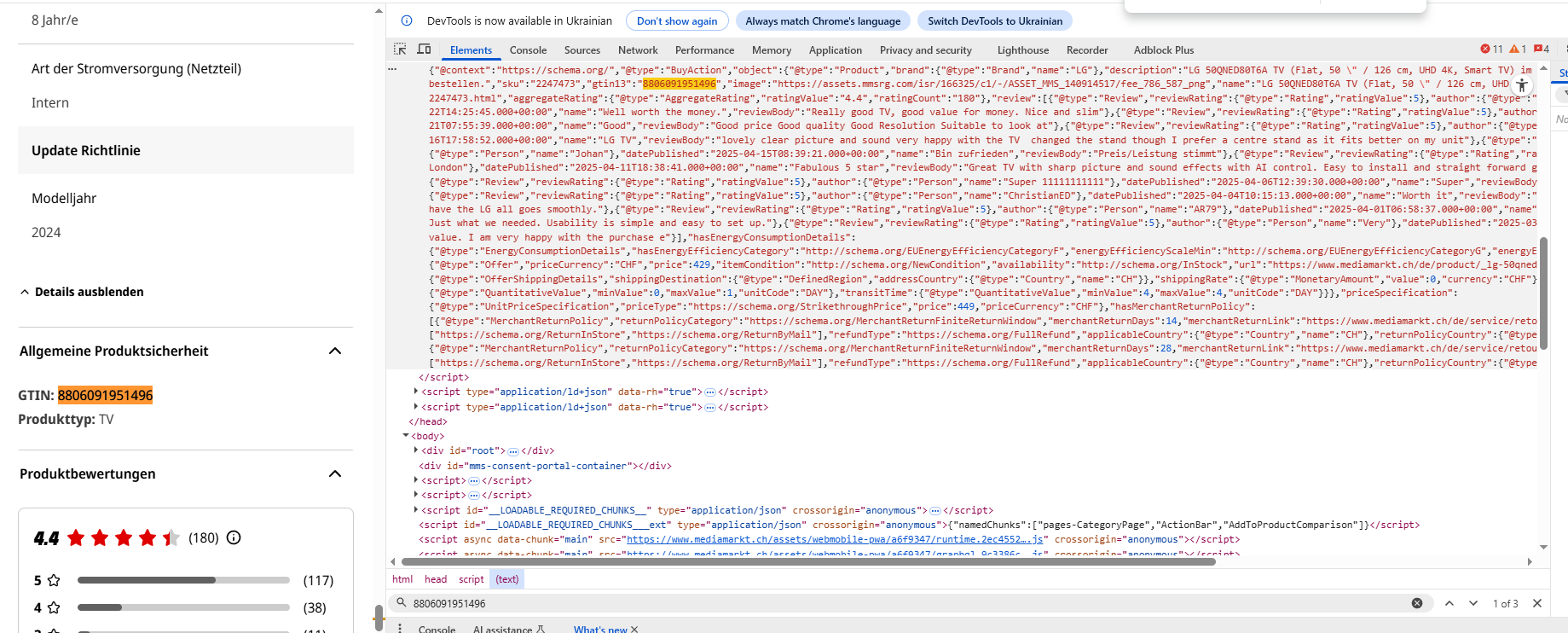Switch to the Elements tab

pyautogui.click(x=471, y=50)
